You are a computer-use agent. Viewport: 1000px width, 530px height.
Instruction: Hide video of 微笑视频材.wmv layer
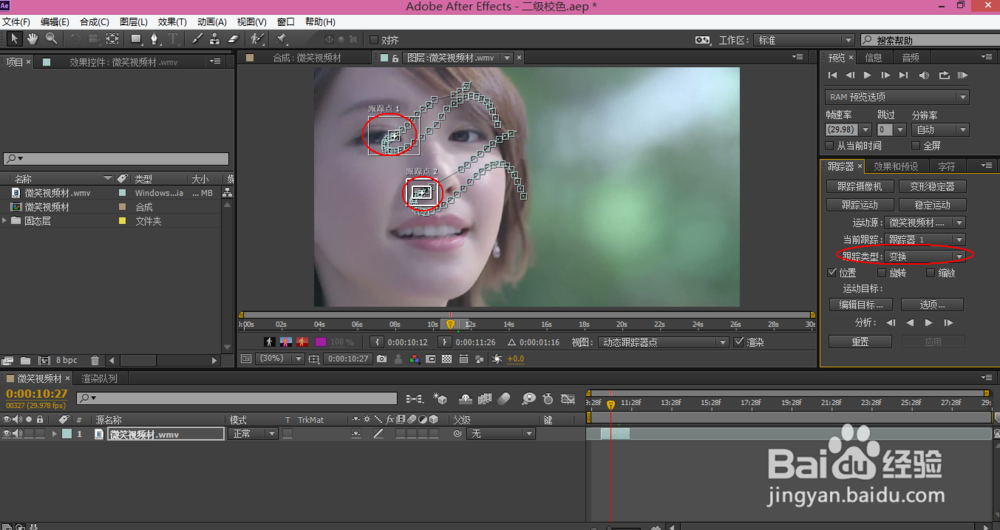(x=6, y=434)
